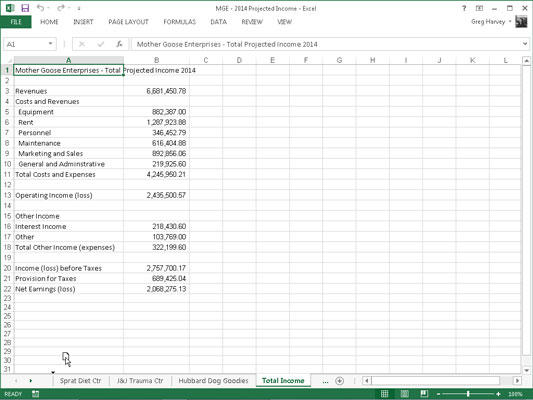
Task: Click the Excel application icon
Action: point(10,8)
